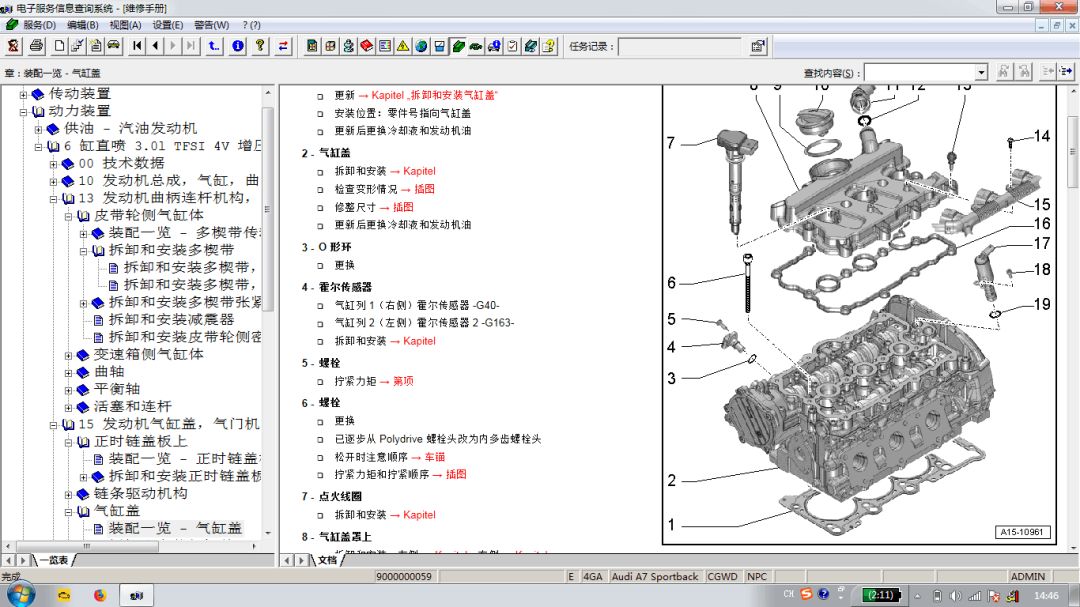Click the printer icon in the toolbar
This screenshot has width=1080, height=607.
click(36, 46)
